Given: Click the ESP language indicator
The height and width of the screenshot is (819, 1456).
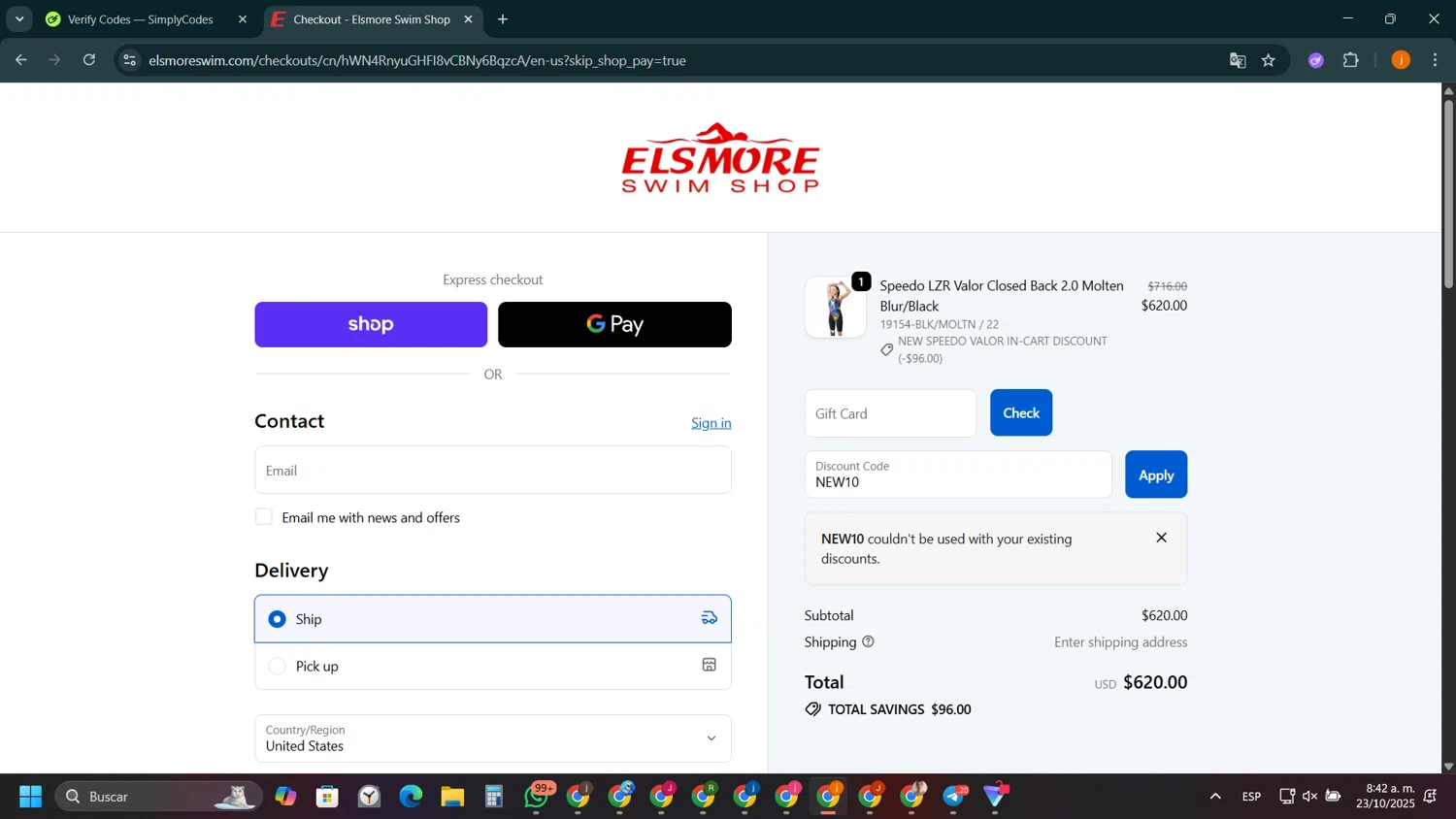Looking at the screenshot, I should [x=1251, y=797].
